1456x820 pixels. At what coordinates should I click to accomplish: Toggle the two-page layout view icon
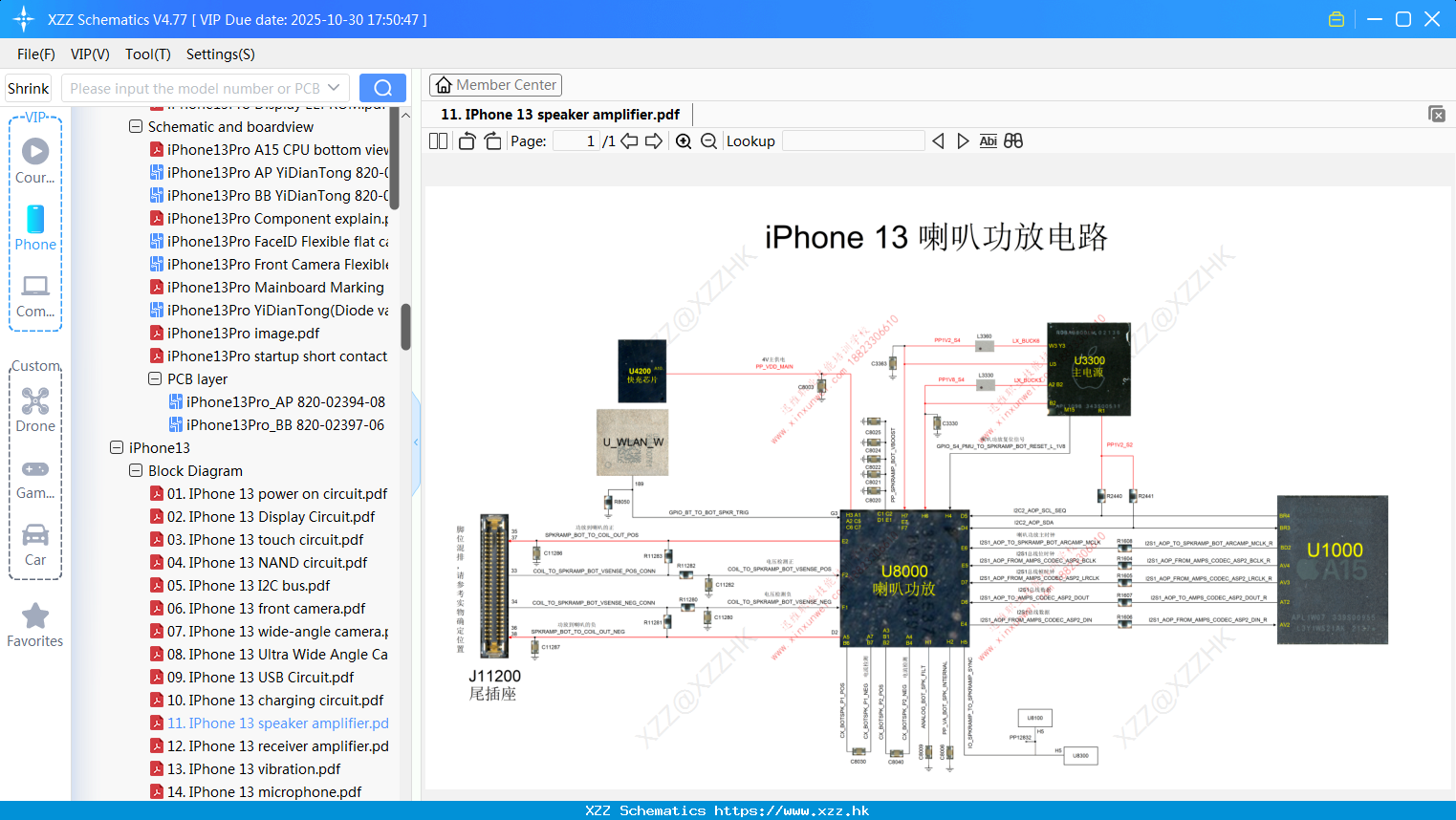(439, 141)
